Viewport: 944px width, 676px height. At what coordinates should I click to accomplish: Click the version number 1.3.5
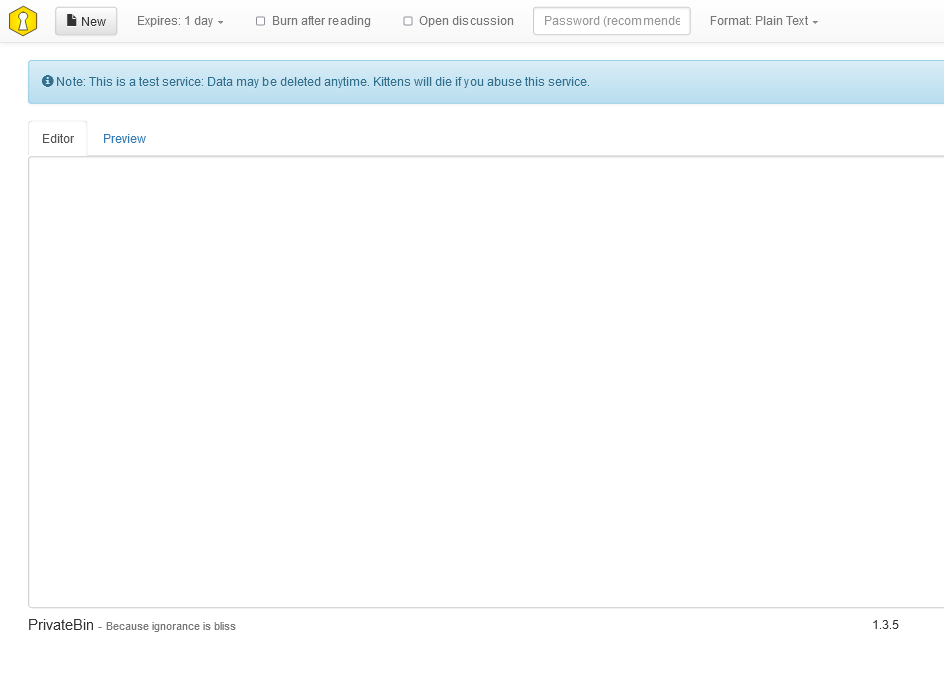tap(885, 625)
